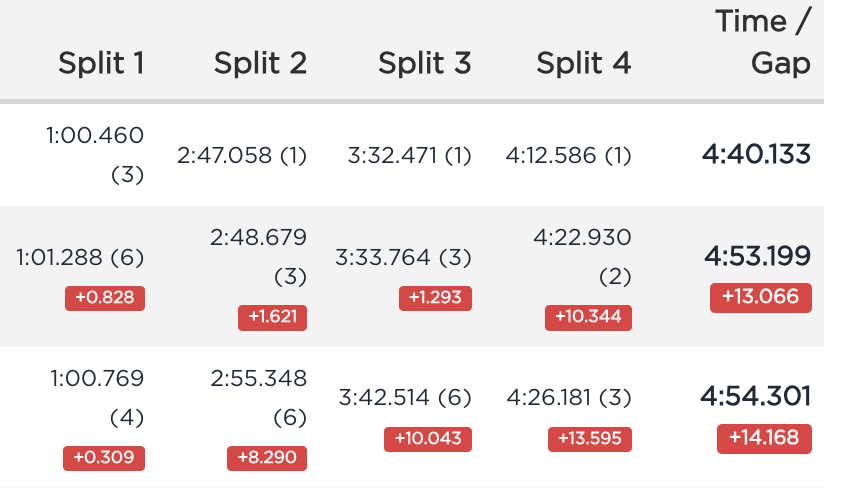
Task: Click the +10.344 split gap badge
Action: [588, 318]
